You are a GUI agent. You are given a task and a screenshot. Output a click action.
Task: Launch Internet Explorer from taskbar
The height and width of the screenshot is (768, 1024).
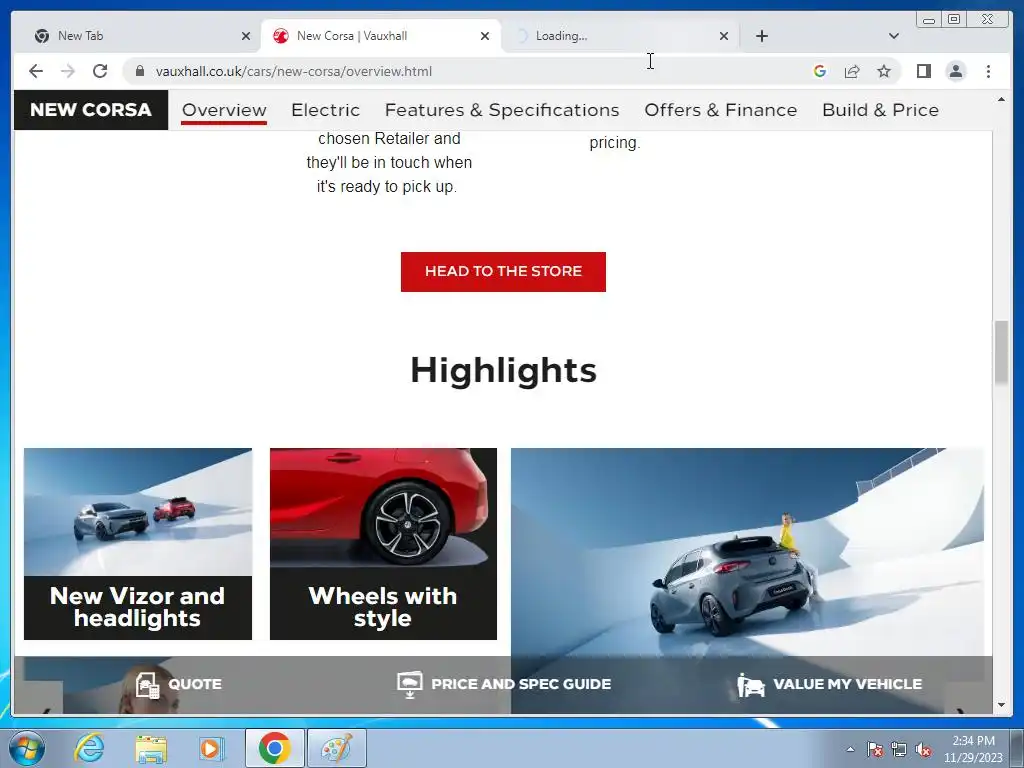click(x=89, y=748)
